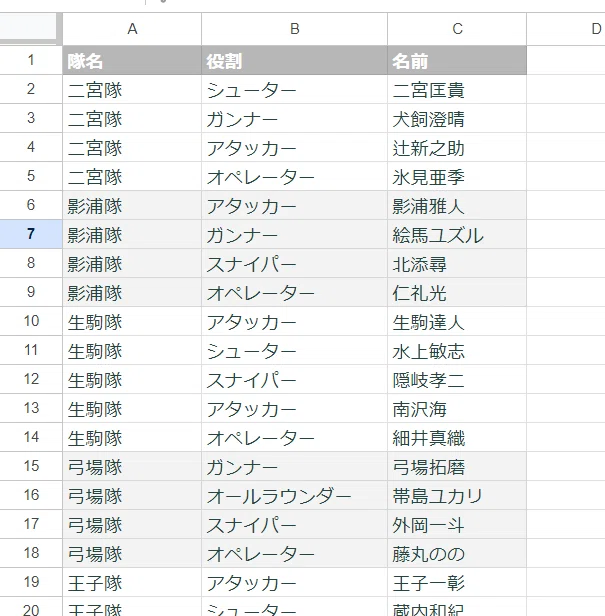Select シューター in row 11
Screen dimensions: 605x616
click(294, 350)
